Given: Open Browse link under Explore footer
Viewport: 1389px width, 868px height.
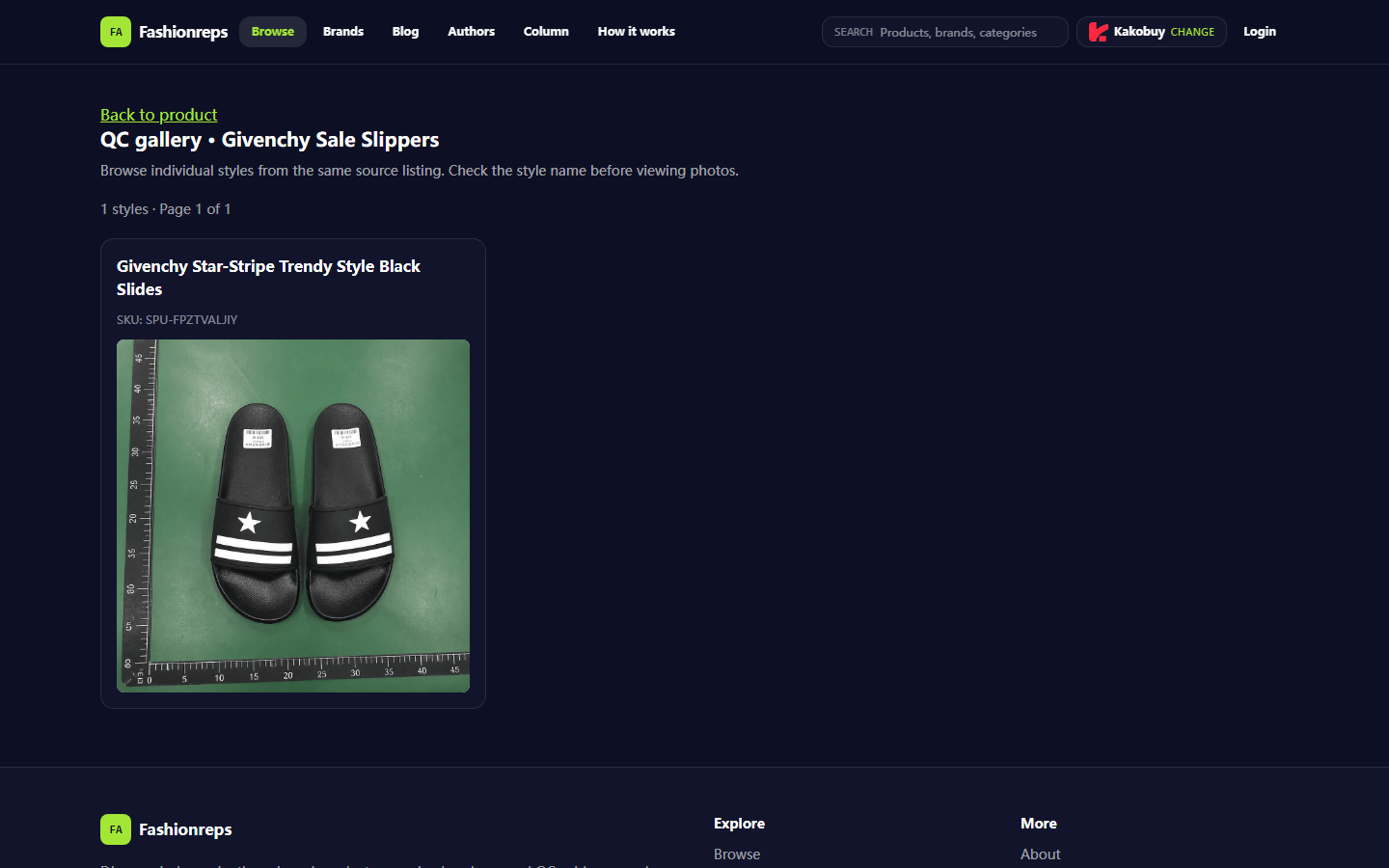Looking at the screenshot, I should tap(737, 854).
